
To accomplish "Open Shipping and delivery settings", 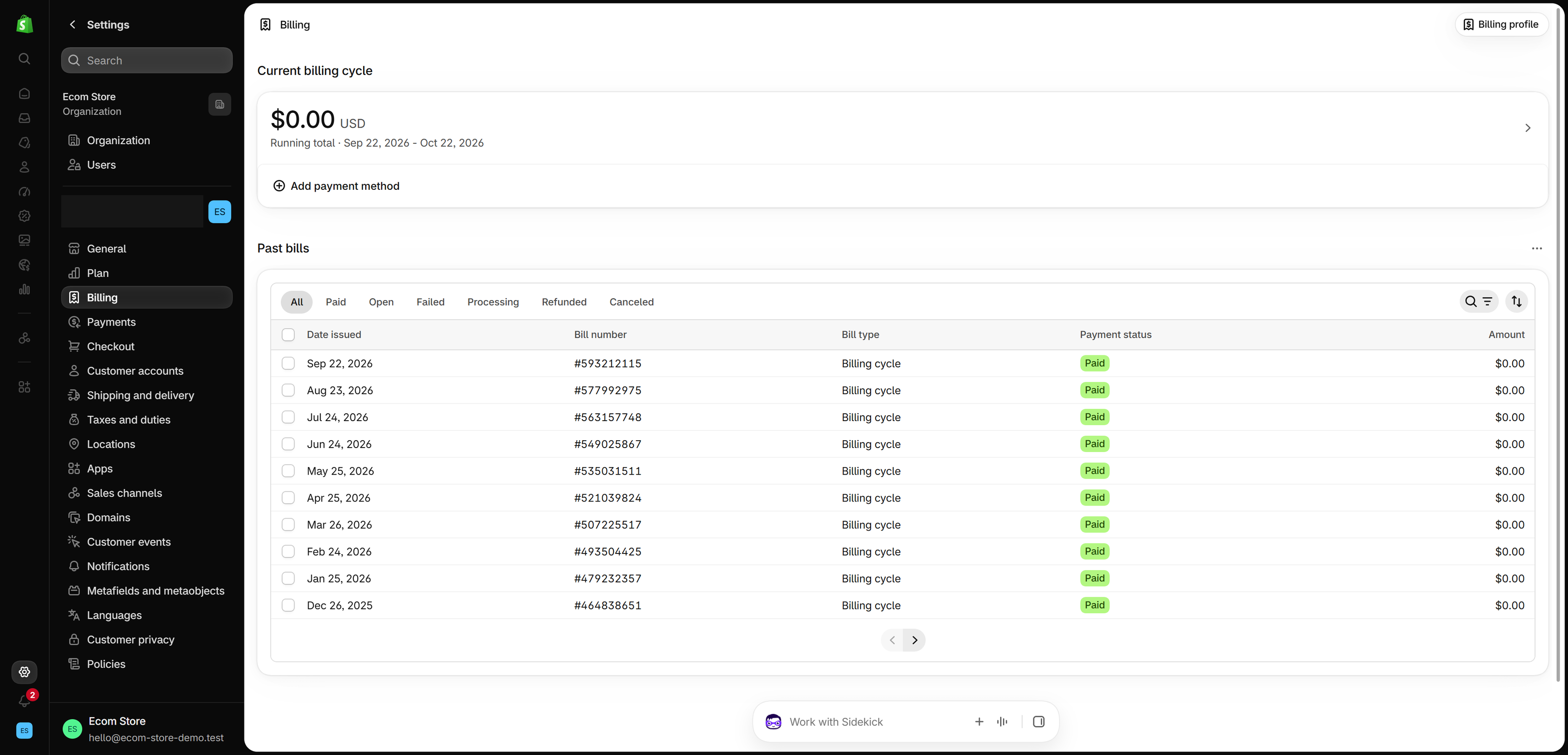I will (x=147, y=395).
